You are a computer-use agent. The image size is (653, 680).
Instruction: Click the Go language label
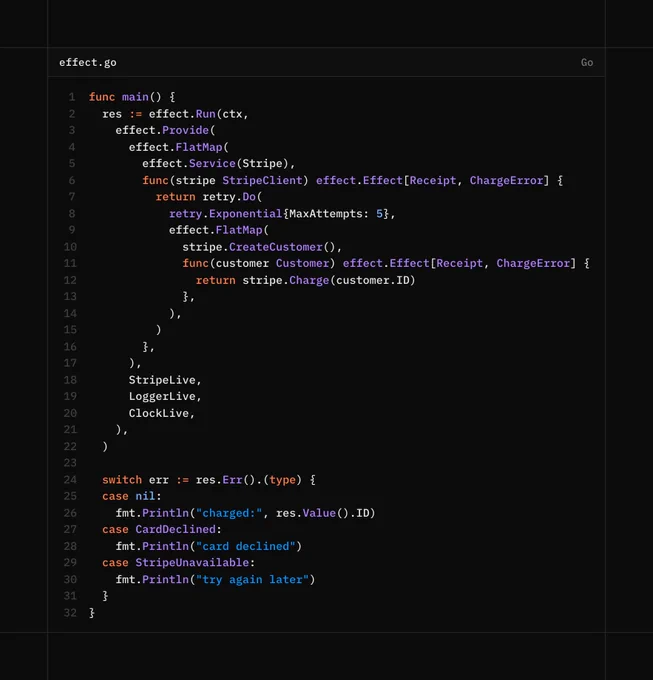[587, 62]
